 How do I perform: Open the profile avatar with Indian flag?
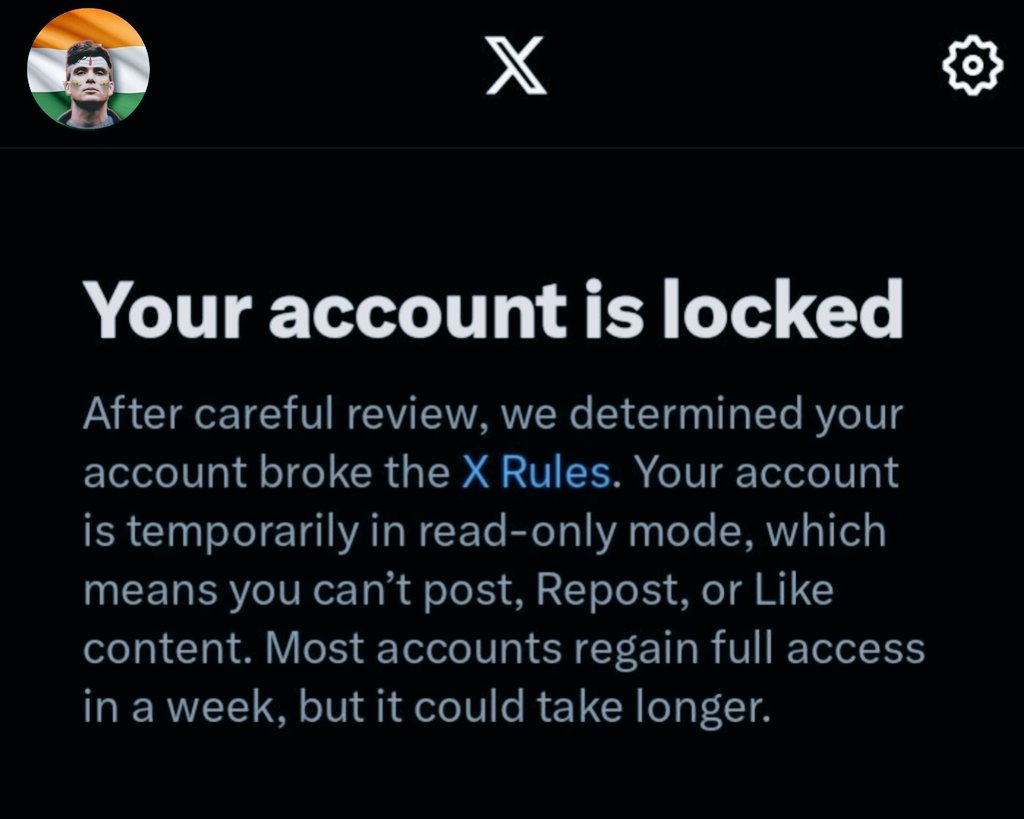tap(88, 68)
